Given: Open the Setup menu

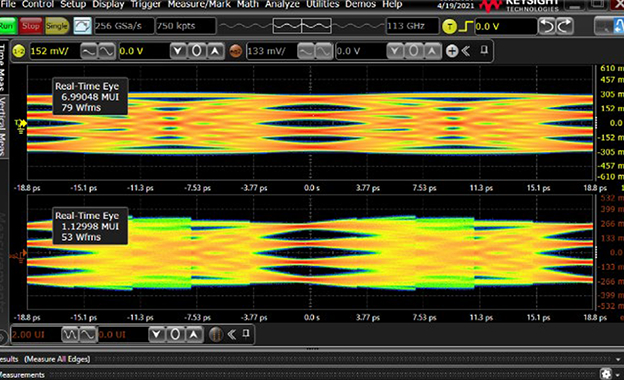Looking at the screenshot, I should pyautogui.click(x=73, y=4).
